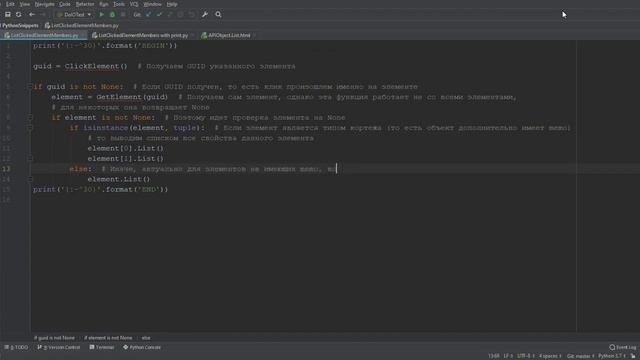Navigate forward with the right arrow icon
This screenshot has width=640, height=360.
pos(43,14)
